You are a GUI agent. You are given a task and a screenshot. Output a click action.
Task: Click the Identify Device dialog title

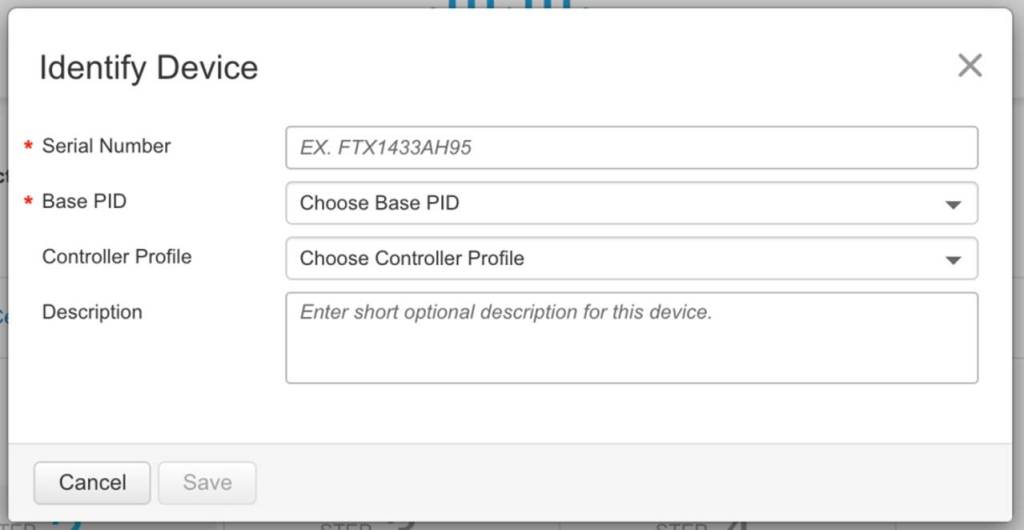tap(148, 68)
